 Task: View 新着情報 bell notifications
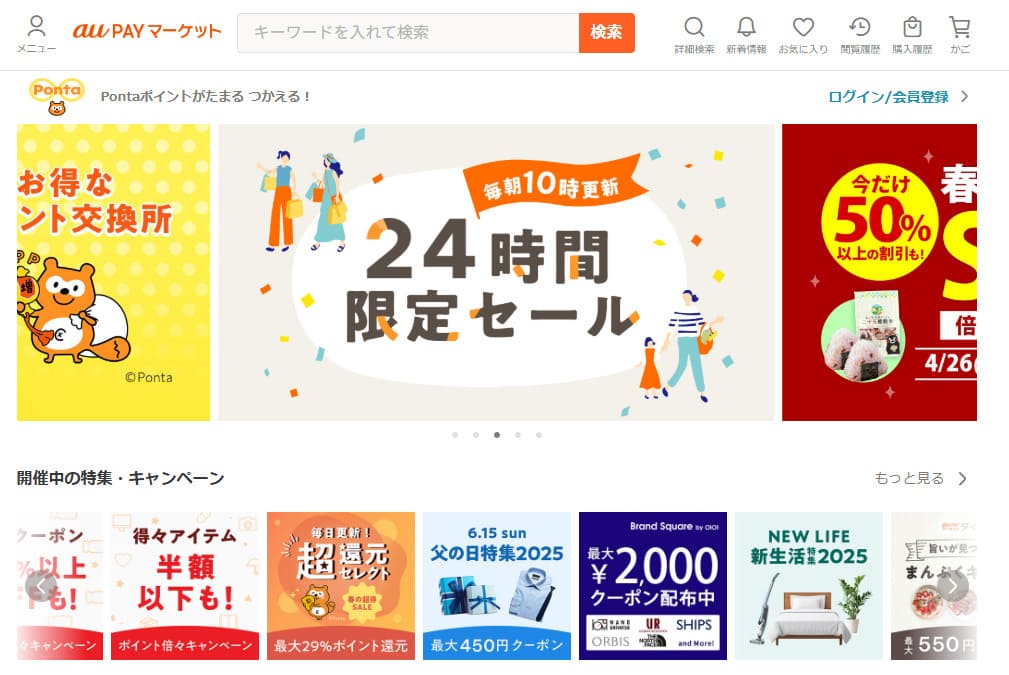click(x=746, y=34)
